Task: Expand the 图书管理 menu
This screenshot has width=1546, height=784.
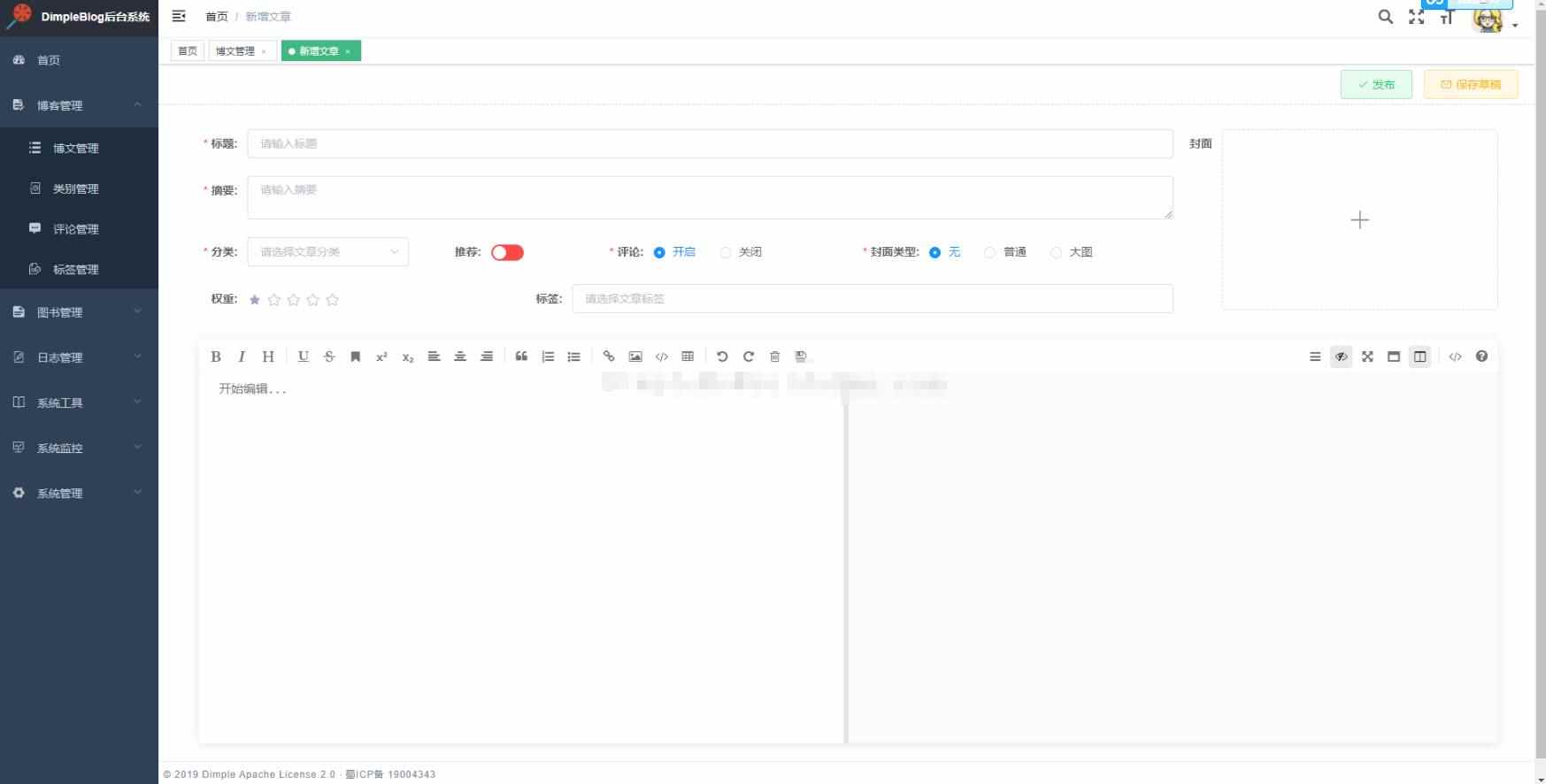Action: tap(79, 312)
